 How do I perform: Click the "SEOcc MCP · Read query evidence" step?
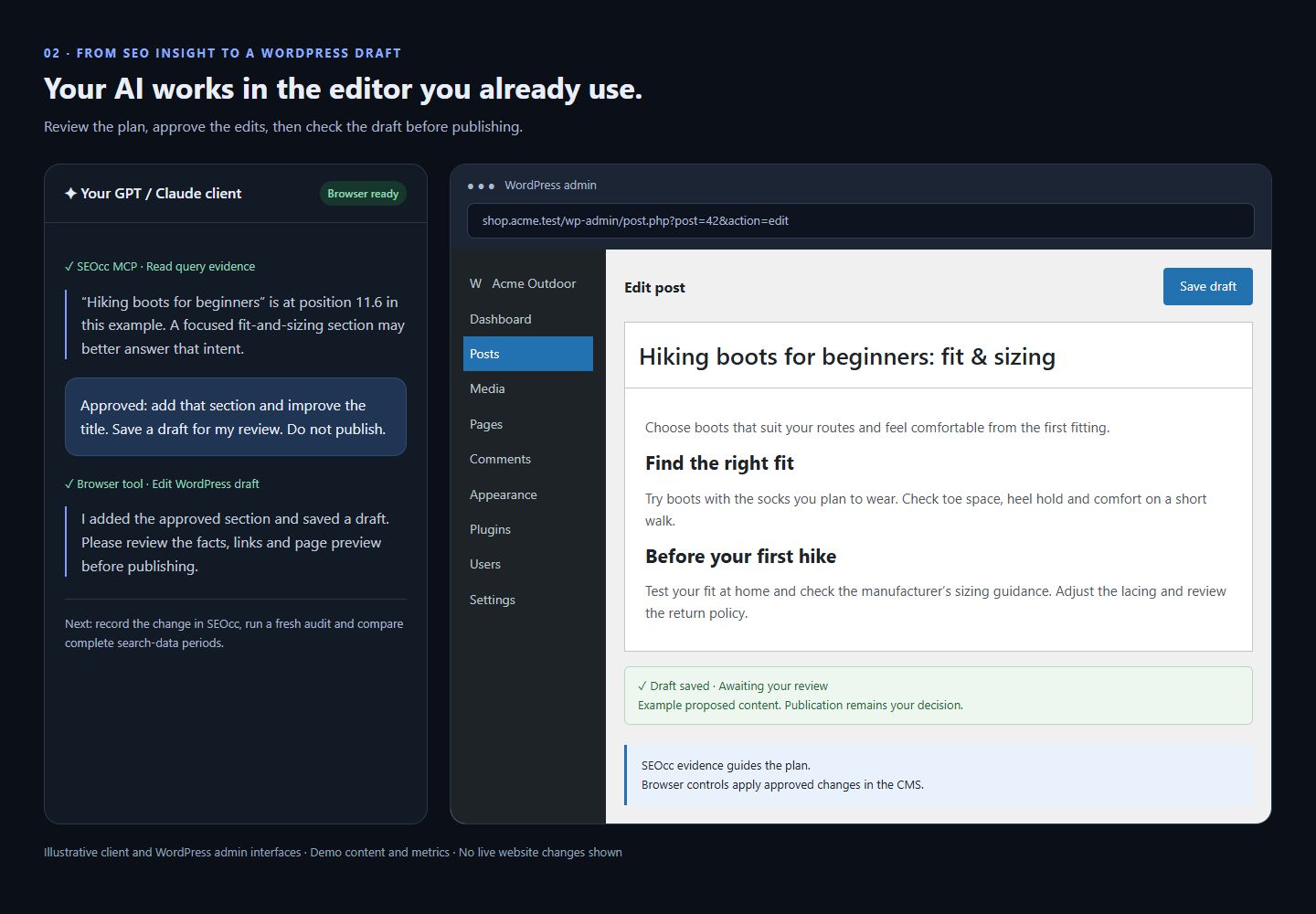point(160,266)
